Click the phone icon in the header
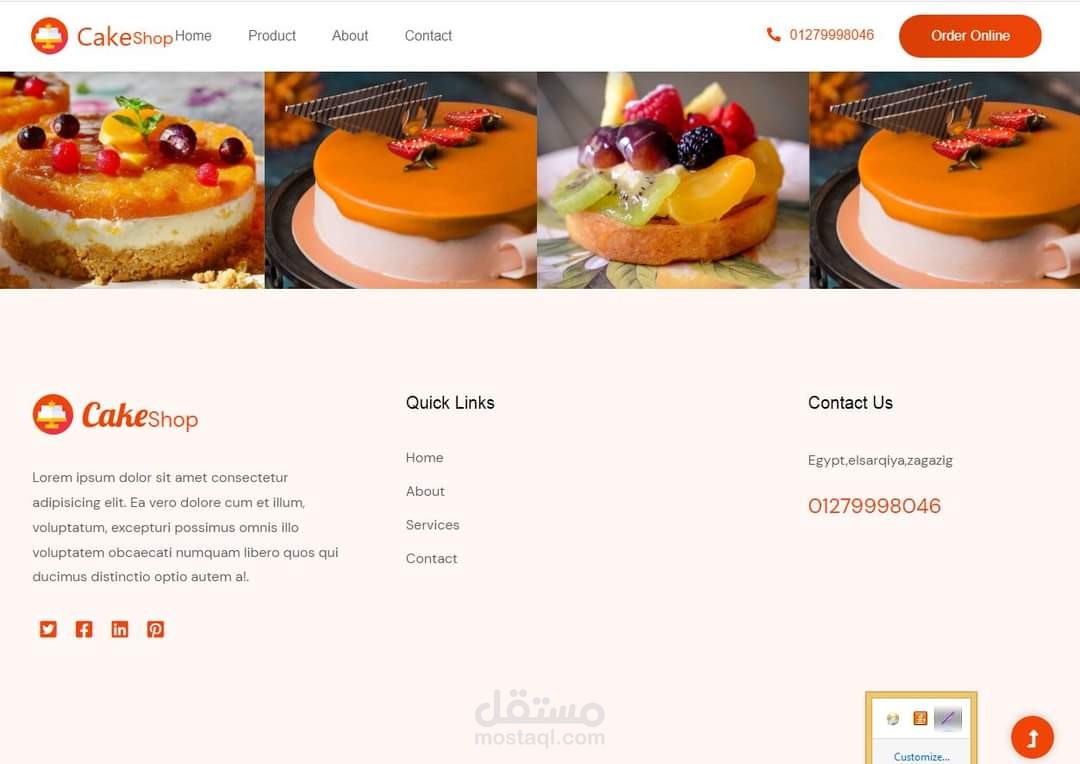The height and width of the screenshot is (764, 1080). (x=773, y=34)
